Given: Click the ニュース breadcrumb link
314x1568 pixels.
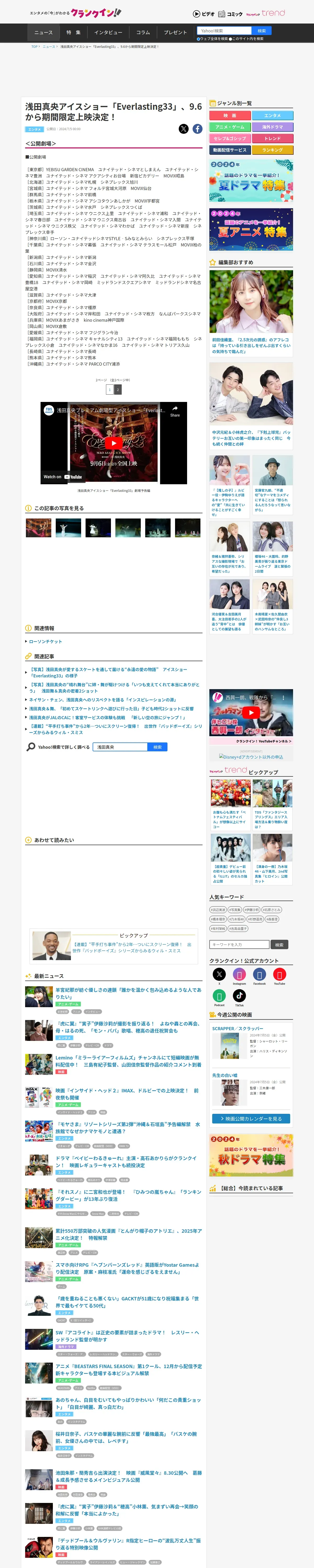Looking at the screenshot, I should pos(48,46).
